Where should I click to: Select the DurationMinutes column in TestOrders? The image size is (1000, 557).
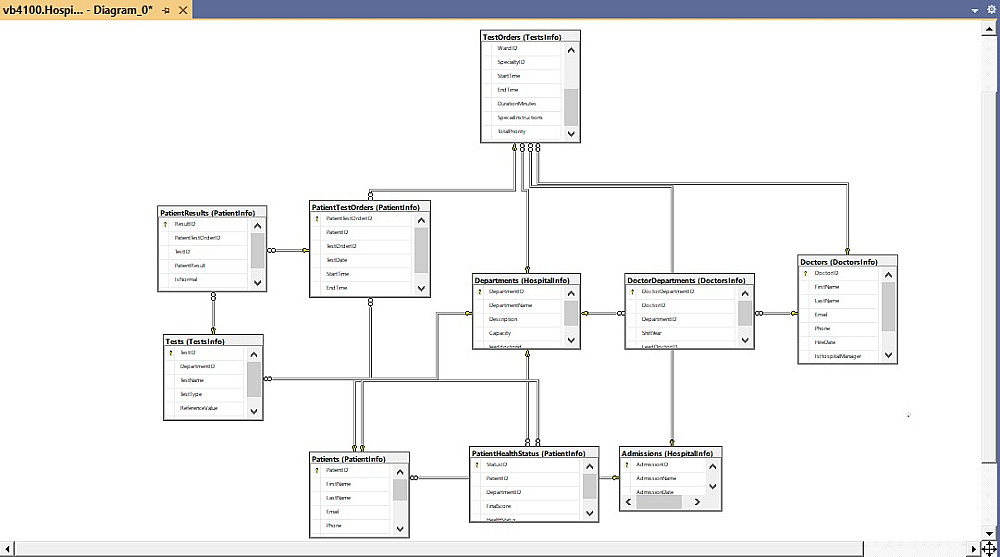(x=522, y=103)
